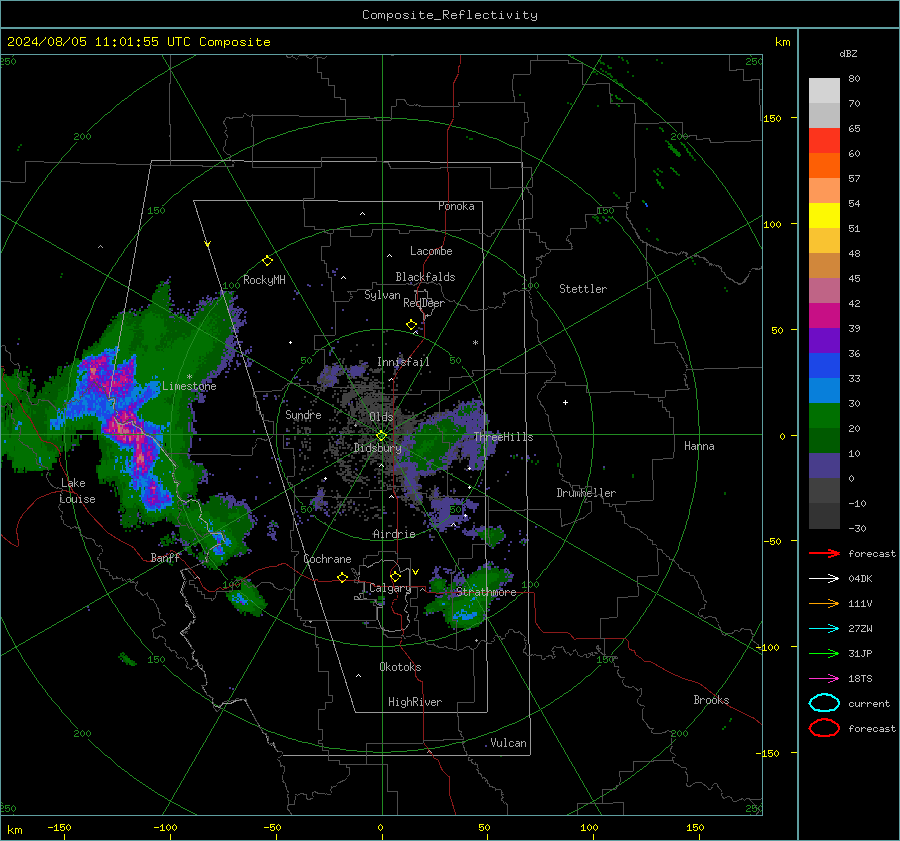The height and width of the screenshot is (841, 900).
Task: Click the Lacombe city label
Action: [431, 251]
